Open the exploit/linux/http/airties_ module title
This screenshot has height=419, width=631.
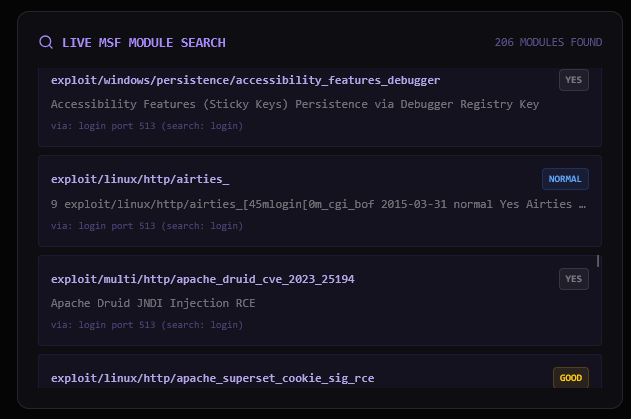click(140, 179)
